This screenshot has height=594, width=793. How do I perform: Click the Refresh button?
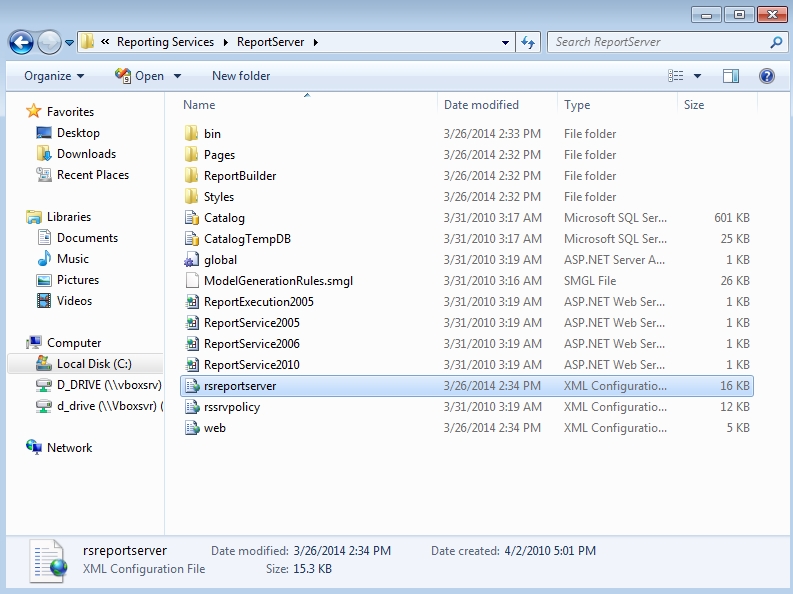pyautogui.click(x=528, y=42)
